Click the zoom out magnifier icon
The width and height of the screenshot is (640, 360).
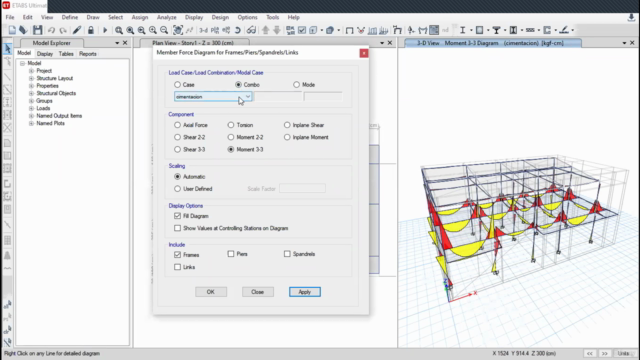click(x=164, y=30)
